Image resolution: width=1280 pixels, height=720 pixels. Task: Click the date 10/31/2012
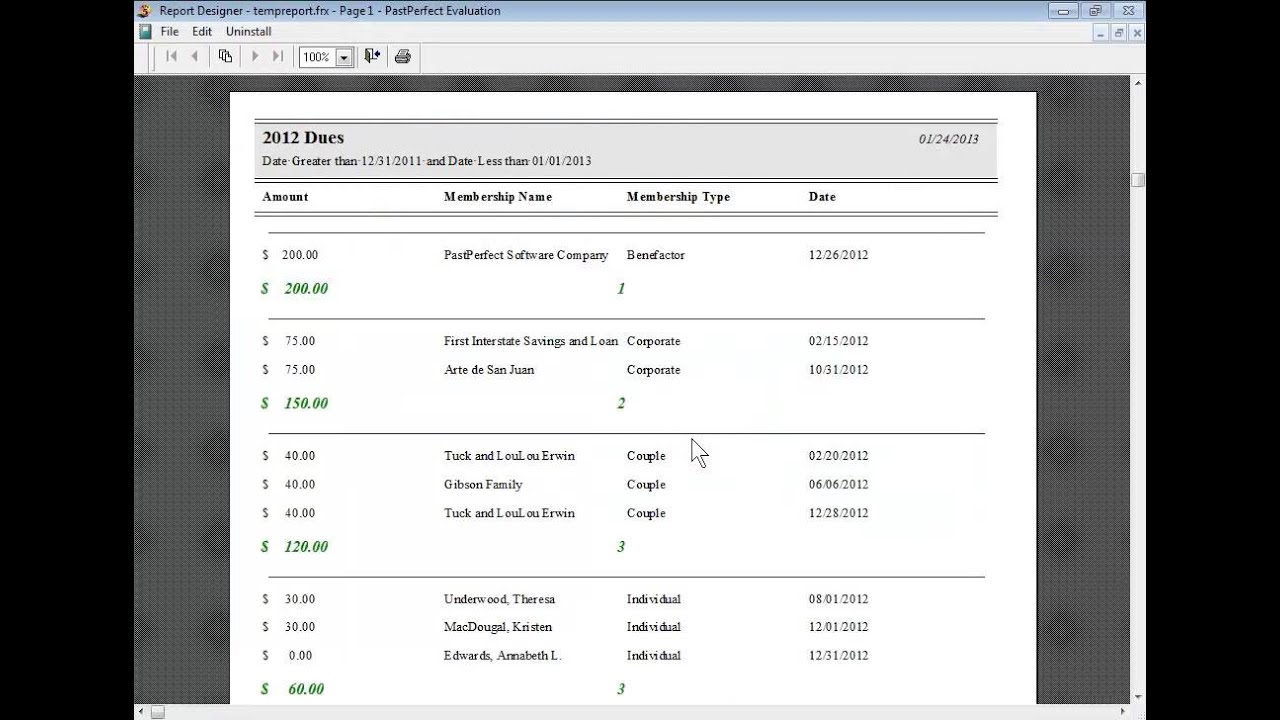838,370
